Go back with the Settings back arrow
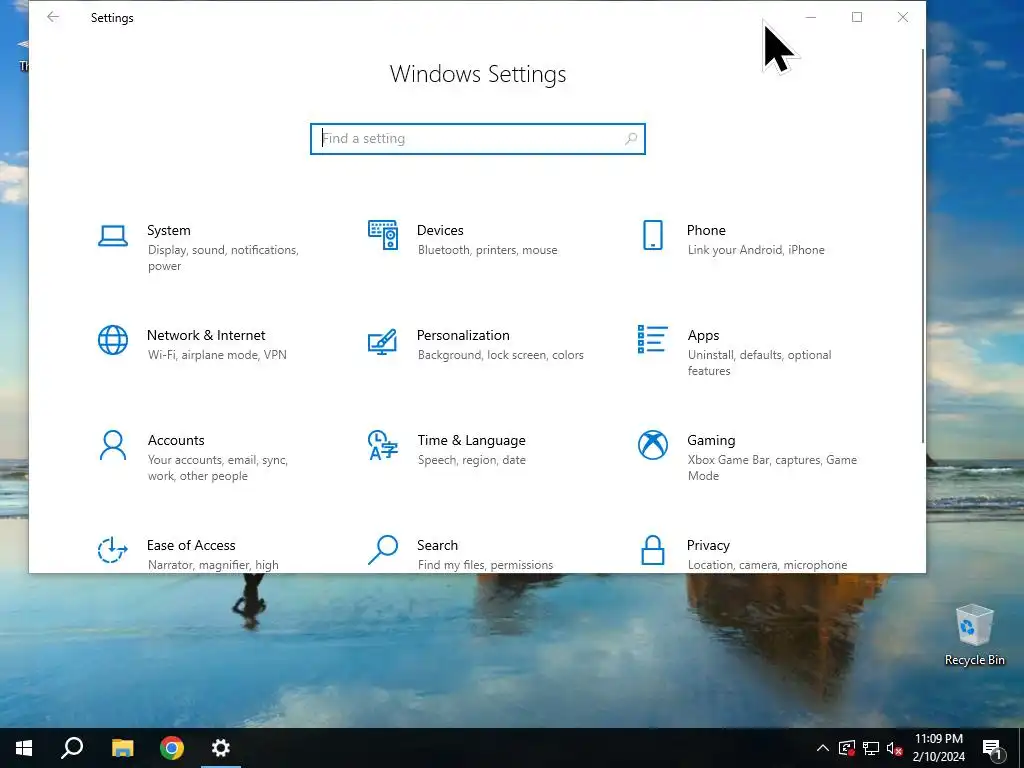Image resolution: width=1024 pixels, height=768 pixels. (x=53, y=18)
